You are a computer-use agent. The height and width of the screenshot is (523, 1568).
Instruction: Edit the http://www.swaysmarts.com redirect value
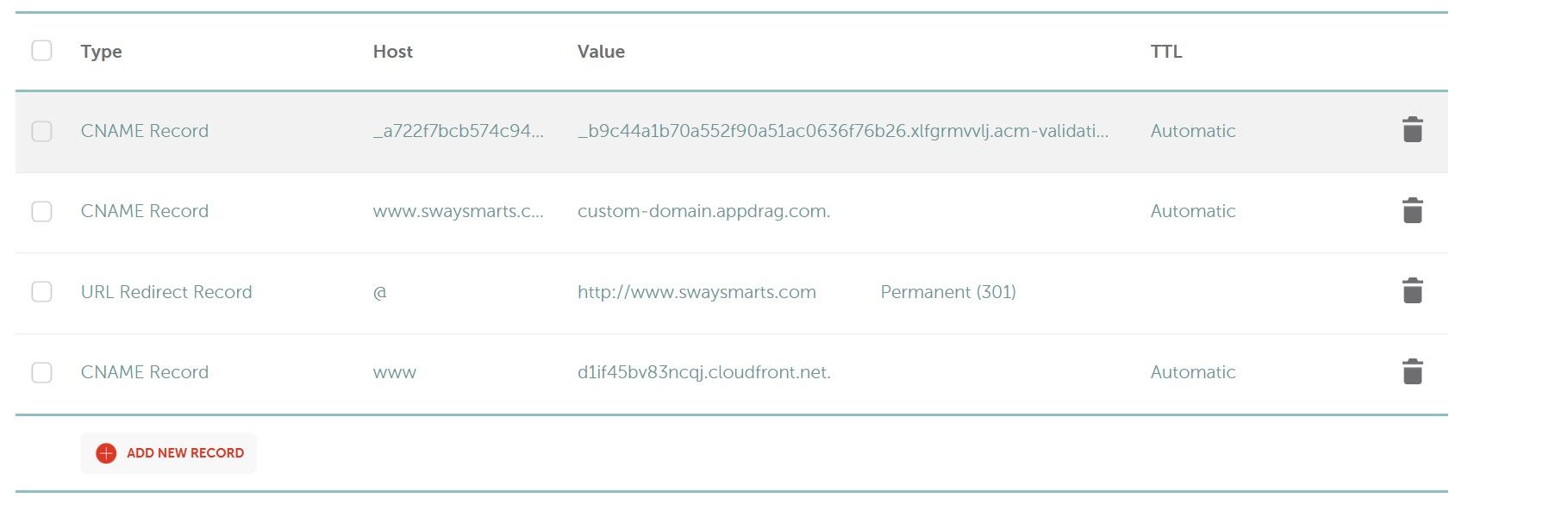(697, 292)
